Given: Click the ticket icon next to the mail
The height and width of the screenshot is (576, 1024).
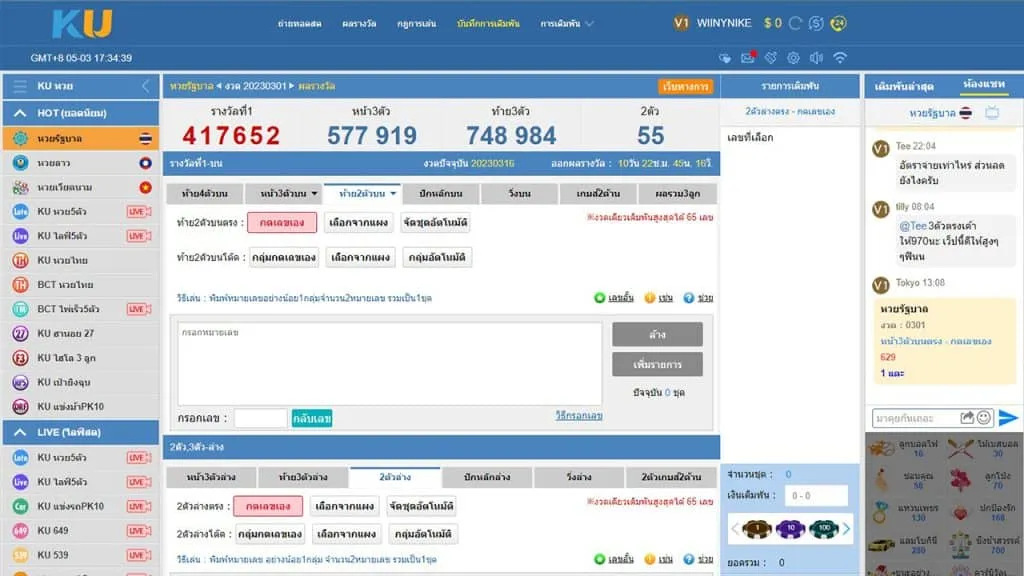Looking at the screenshot, I should coord(771,58).
